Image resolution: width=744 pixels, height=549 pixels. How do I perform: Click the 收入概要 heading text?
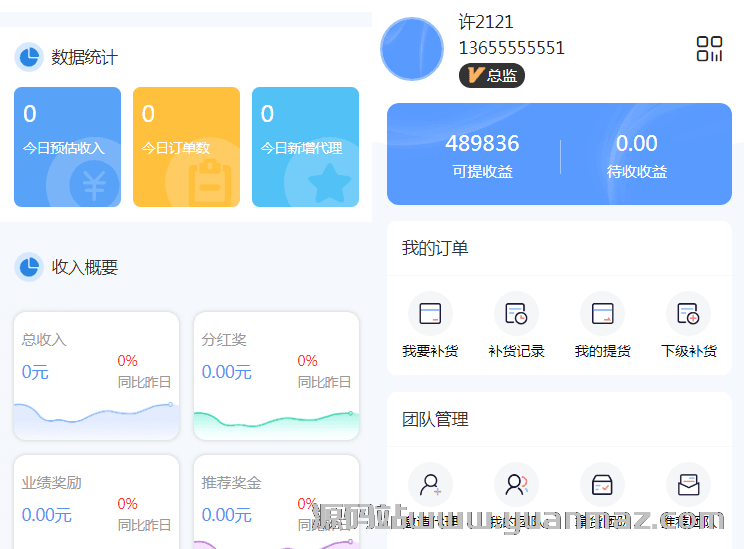(x=84, y=267)
